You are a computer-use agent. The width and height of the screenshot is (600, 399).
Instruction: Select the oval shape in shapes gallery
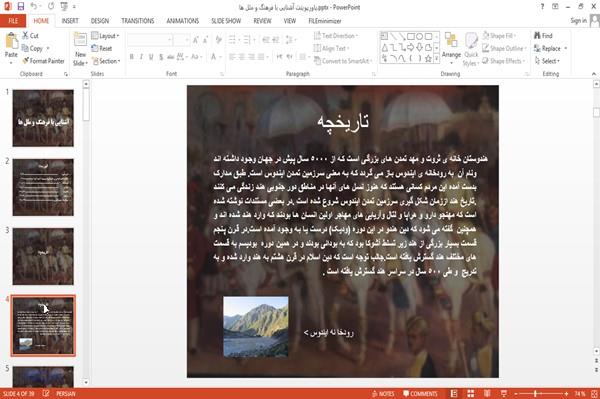tap(420, 36)
